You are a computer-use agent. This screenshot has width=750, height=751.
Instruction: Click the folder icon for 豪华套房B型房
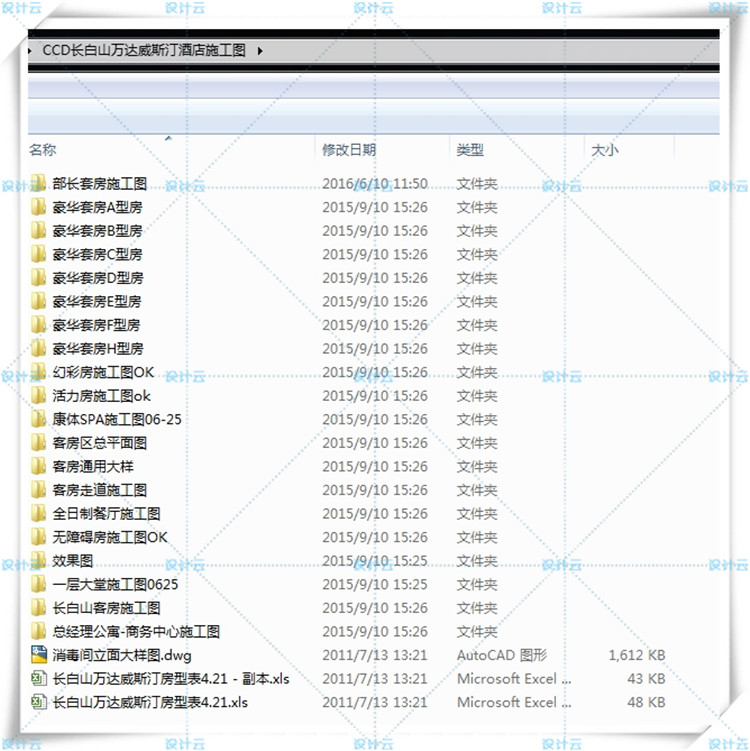(38, 230)
